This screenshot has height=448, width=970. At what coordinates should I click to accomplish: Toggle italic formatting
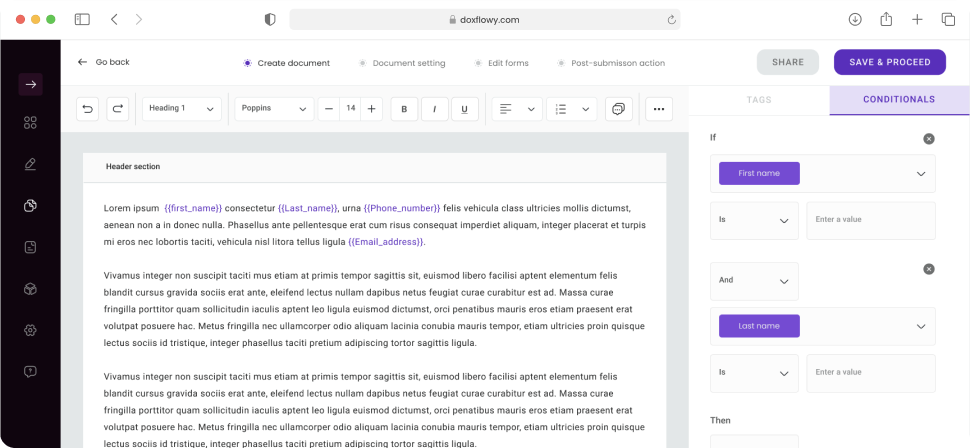pyautogui.click(x=435, y=109)
